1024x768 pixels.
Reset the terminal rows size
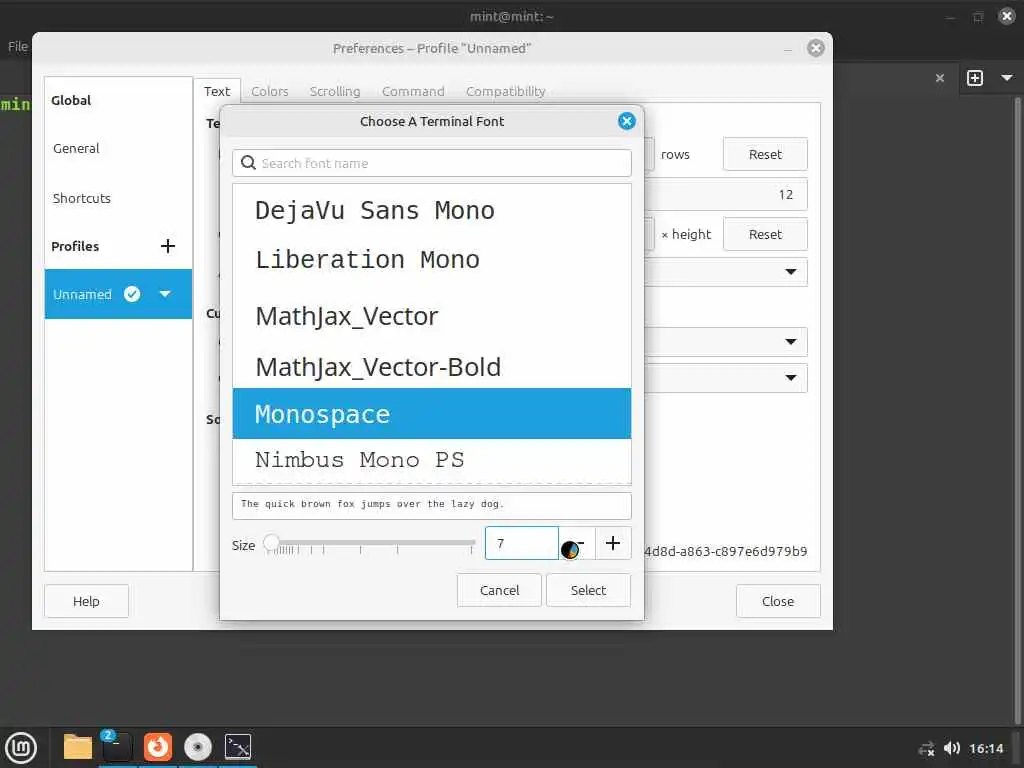click(765, 154)
